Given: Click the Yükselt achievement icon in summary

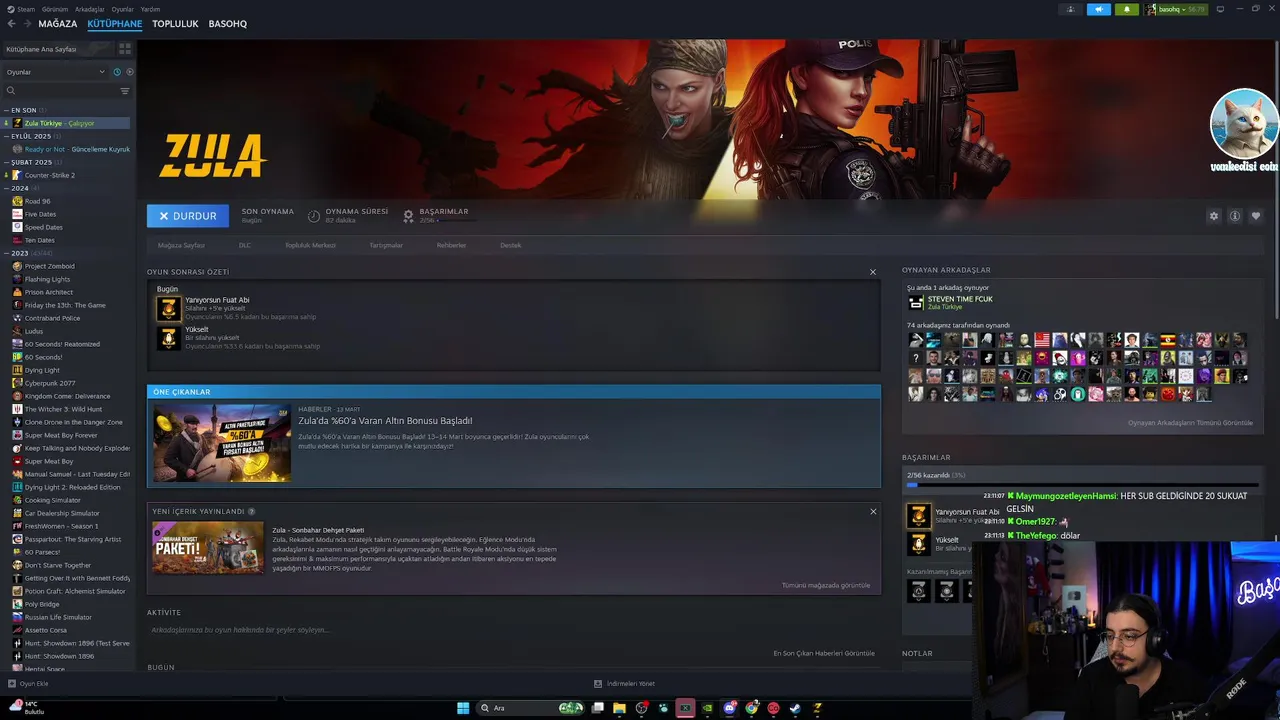Looking at the screenshot, I should [168, 338].
